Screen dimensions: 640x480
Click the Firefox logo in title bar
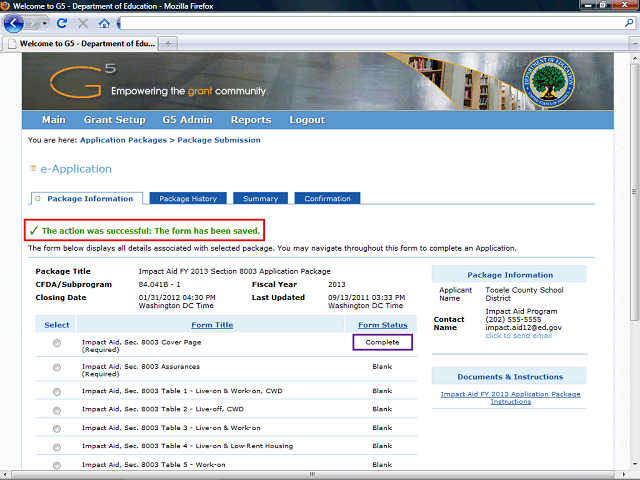5,6
